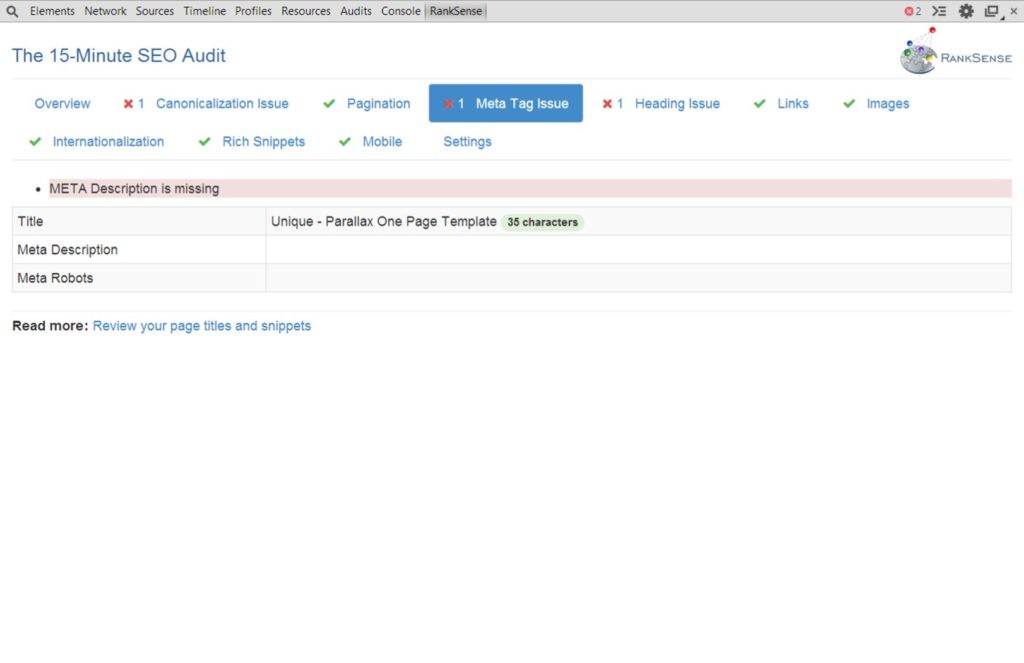
Task: Open the Resources panel
Action: (306, 11)
